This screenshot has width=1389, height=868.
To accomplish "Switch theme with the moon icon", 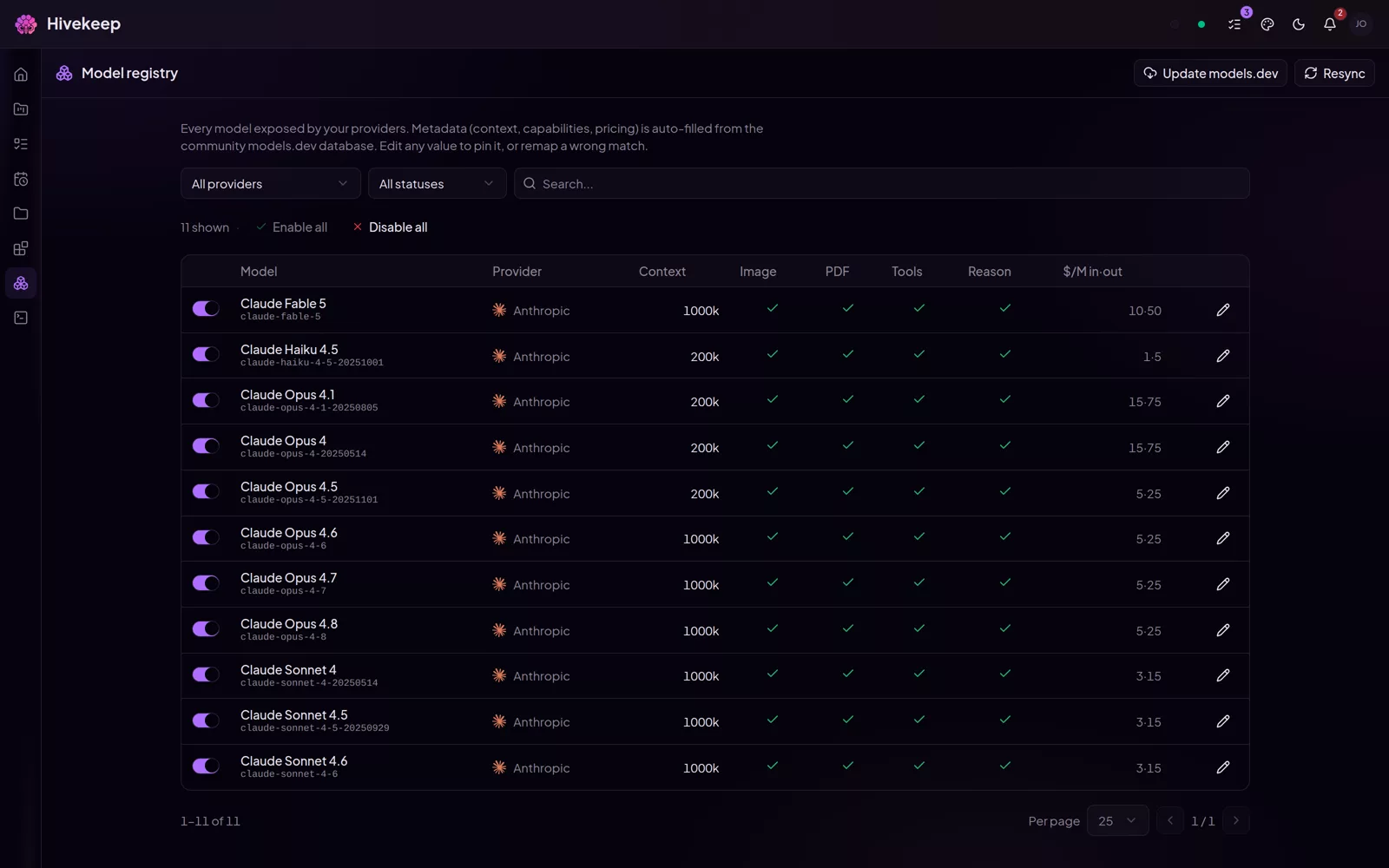I will tap(1298, 24).
